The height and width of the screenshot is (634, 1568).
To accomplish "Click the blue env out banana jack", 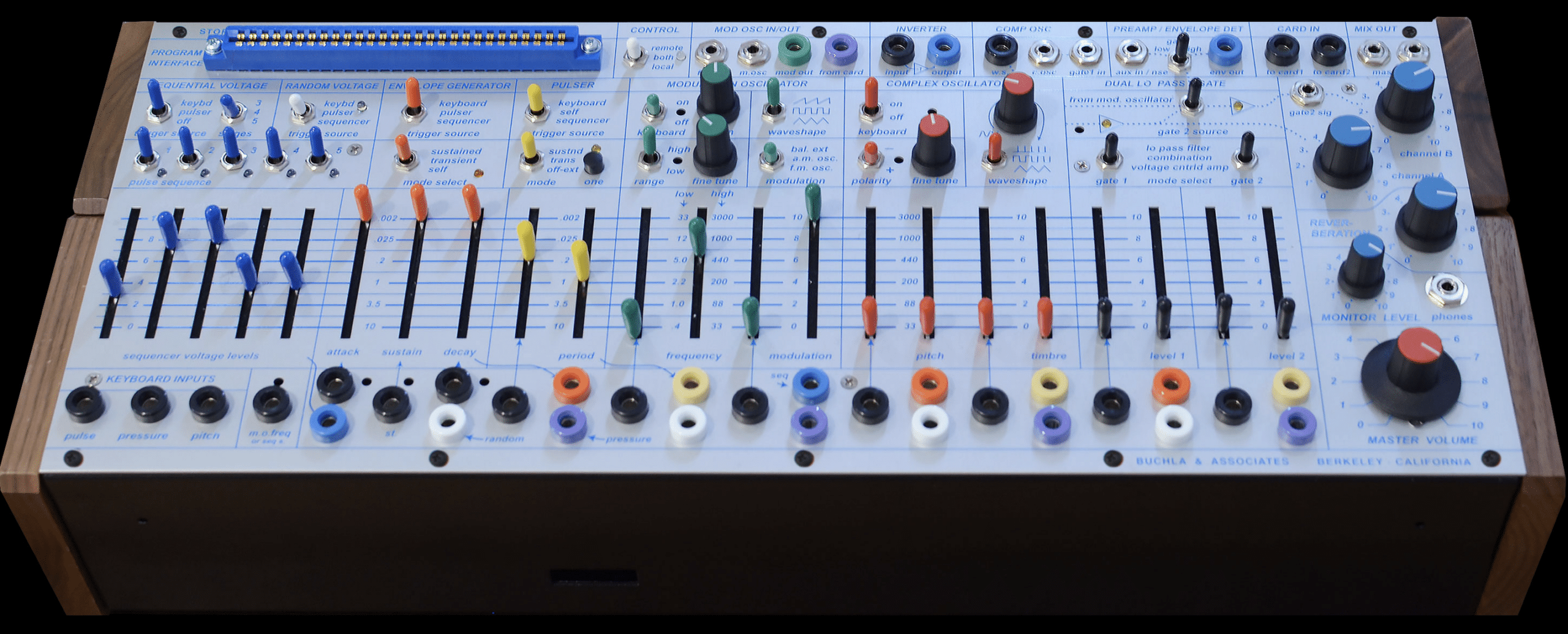I will tap(1225, 50).
